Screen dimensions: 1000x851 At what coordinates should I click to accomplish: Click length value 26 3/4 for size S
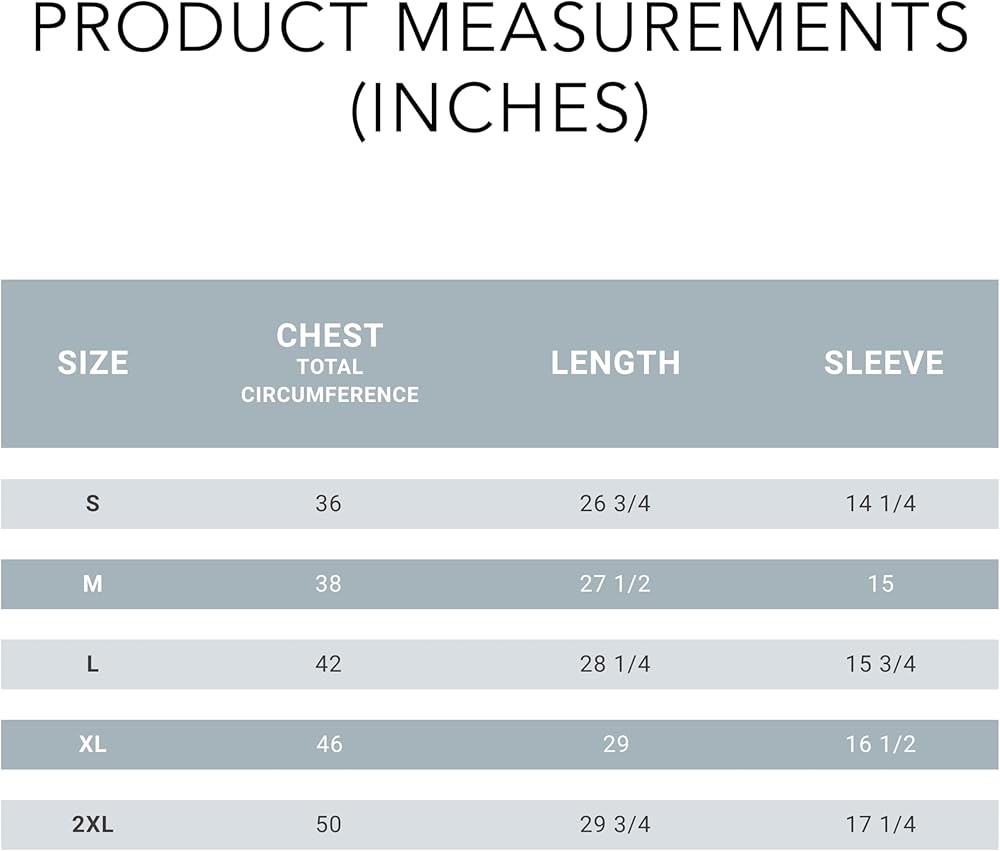(x=615, y=504)
